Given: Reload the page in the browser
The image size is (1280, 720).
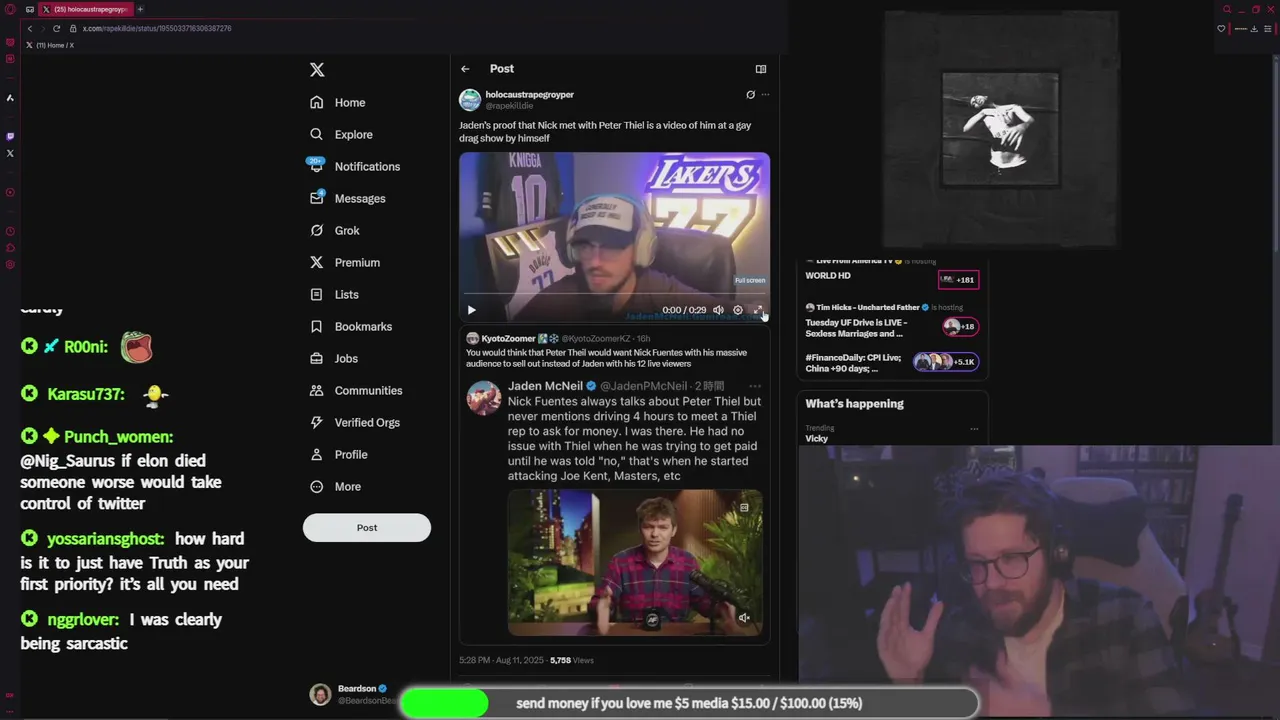Looking at the screenshot, I should pos(56,28).
